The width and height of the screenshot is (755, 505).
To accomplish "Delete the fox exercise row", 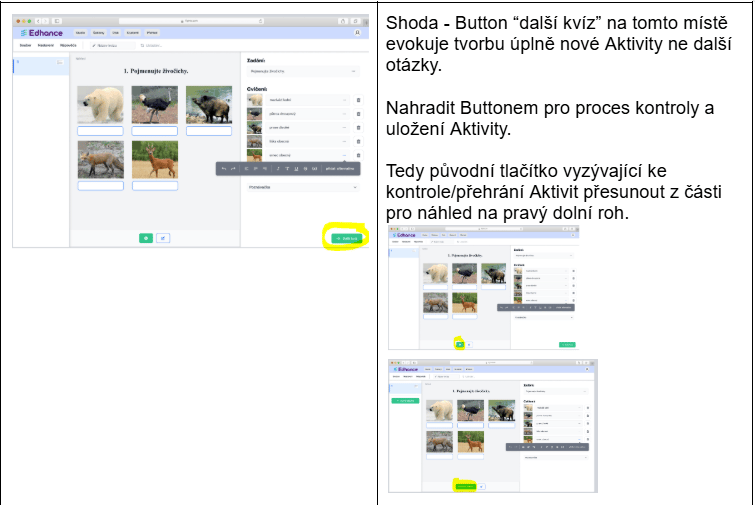I will (x=358, y=142).
